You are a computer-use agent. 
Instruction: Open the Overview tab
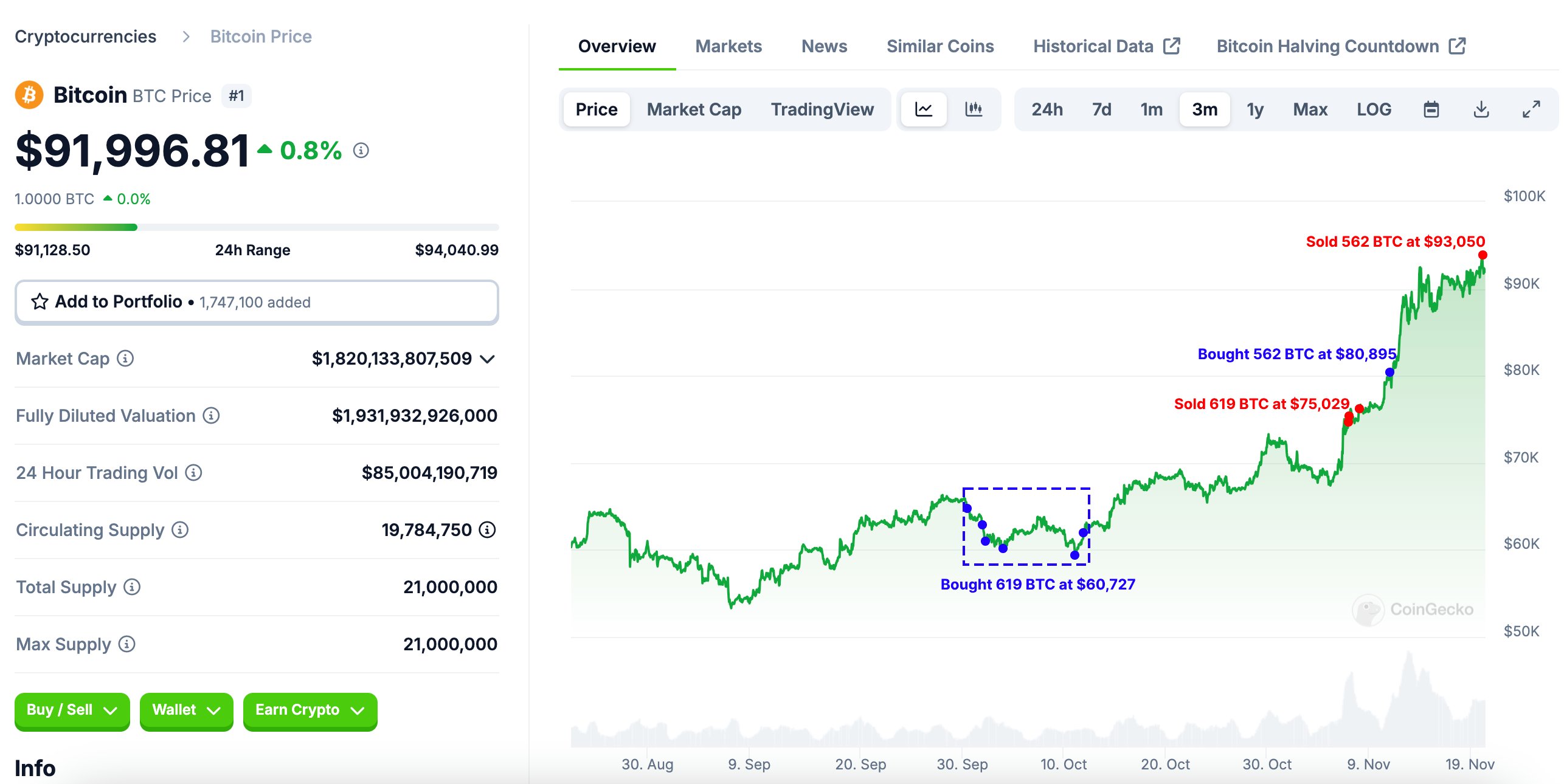pos(617,46)
